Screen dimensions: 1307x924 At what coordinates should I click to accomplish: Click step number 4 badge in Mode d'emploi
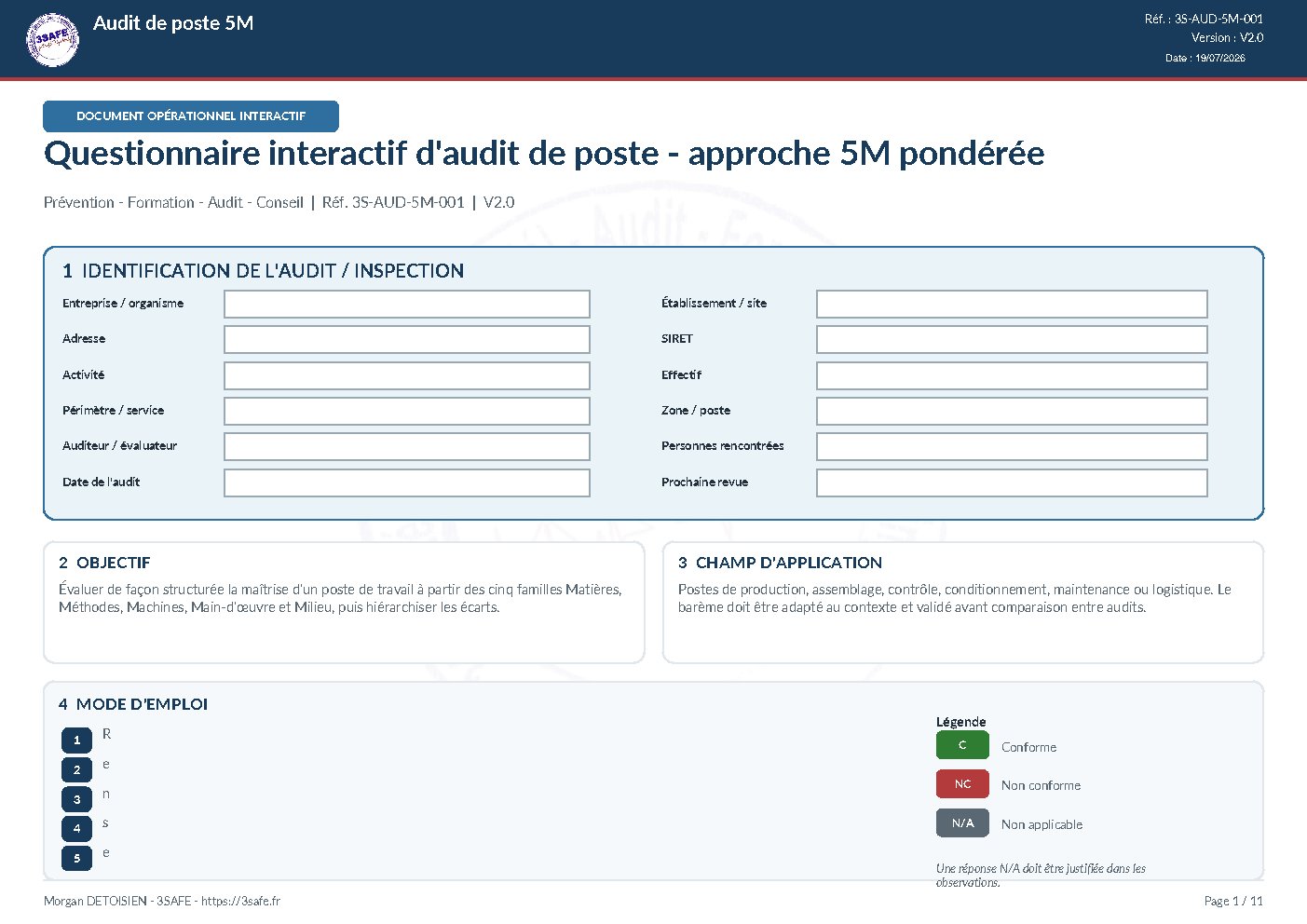76,829
